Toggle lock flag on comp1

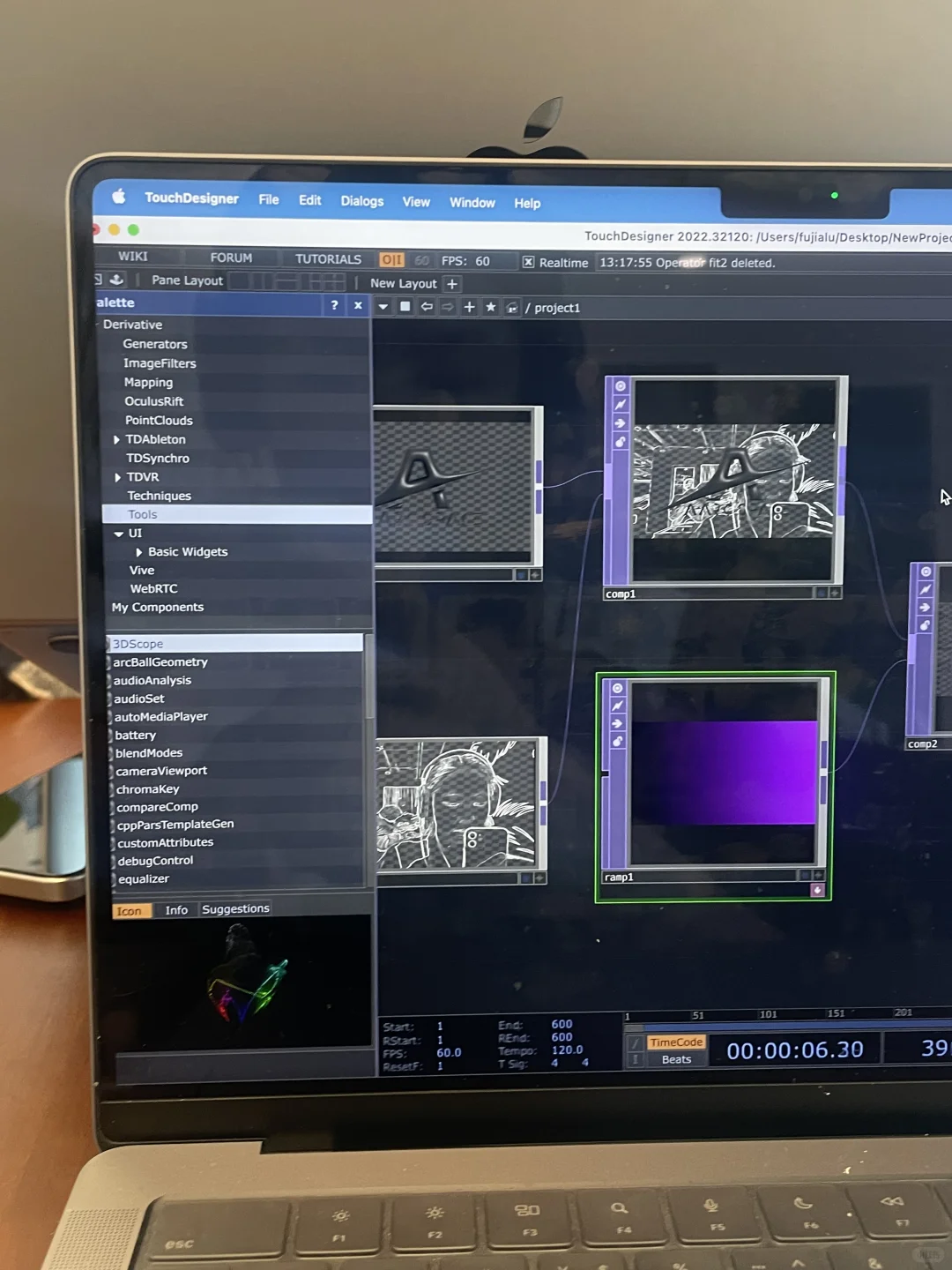621,442
